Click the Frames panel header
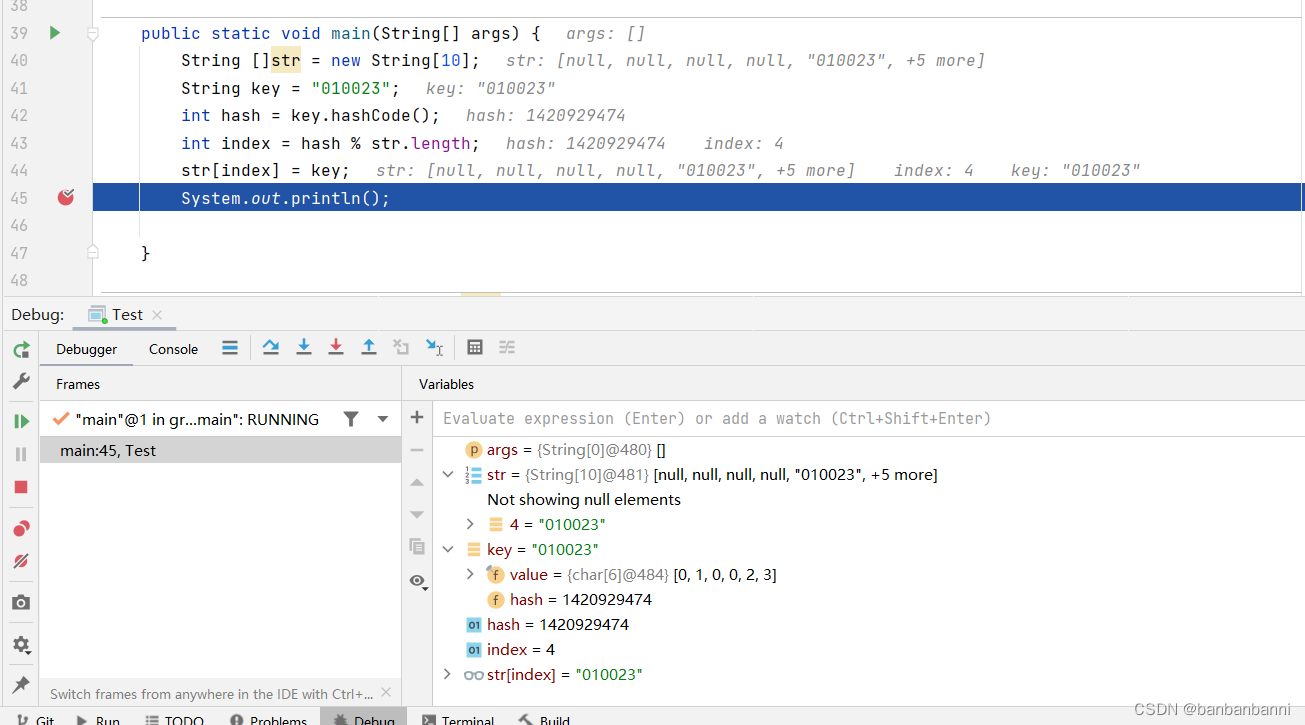The width and height of the screenshot is (1305, 725). (x=78, y=384)
